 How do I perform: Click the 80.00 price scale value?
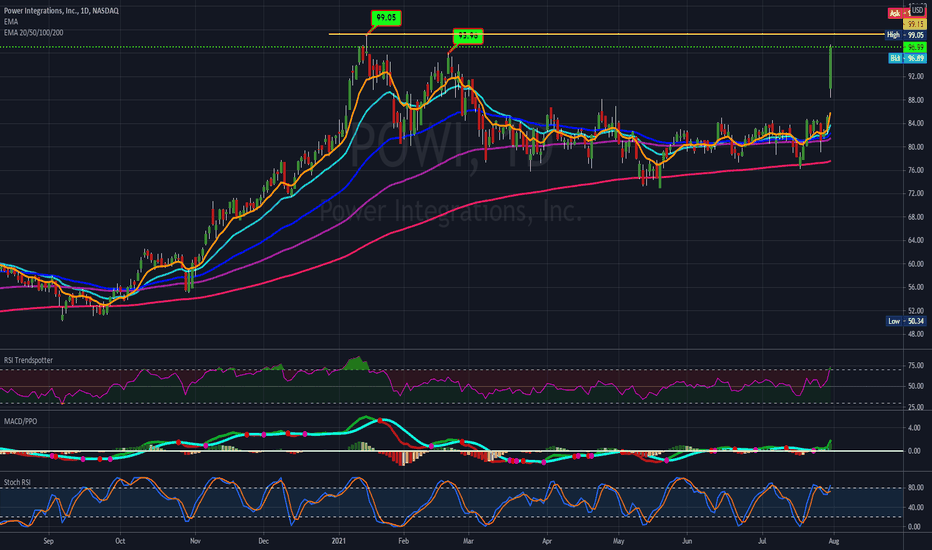pos(915,147)
